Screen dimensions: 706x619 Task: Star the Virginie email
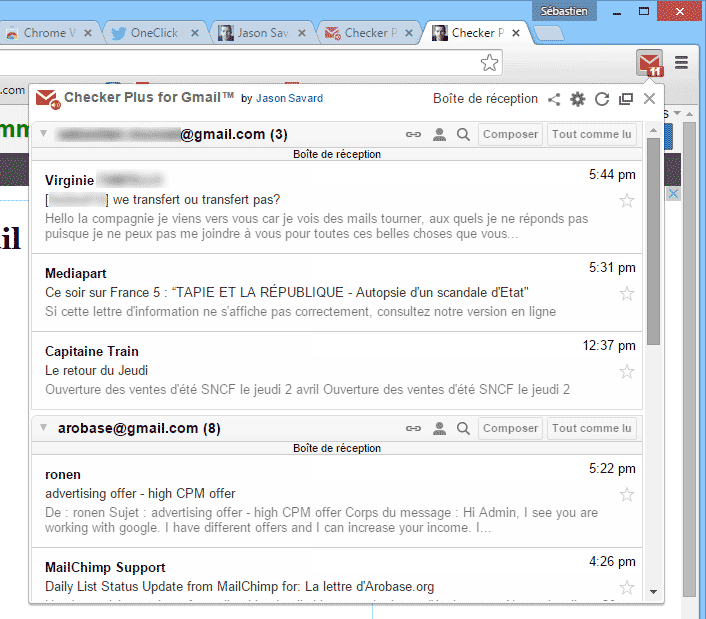pos(627,200)
